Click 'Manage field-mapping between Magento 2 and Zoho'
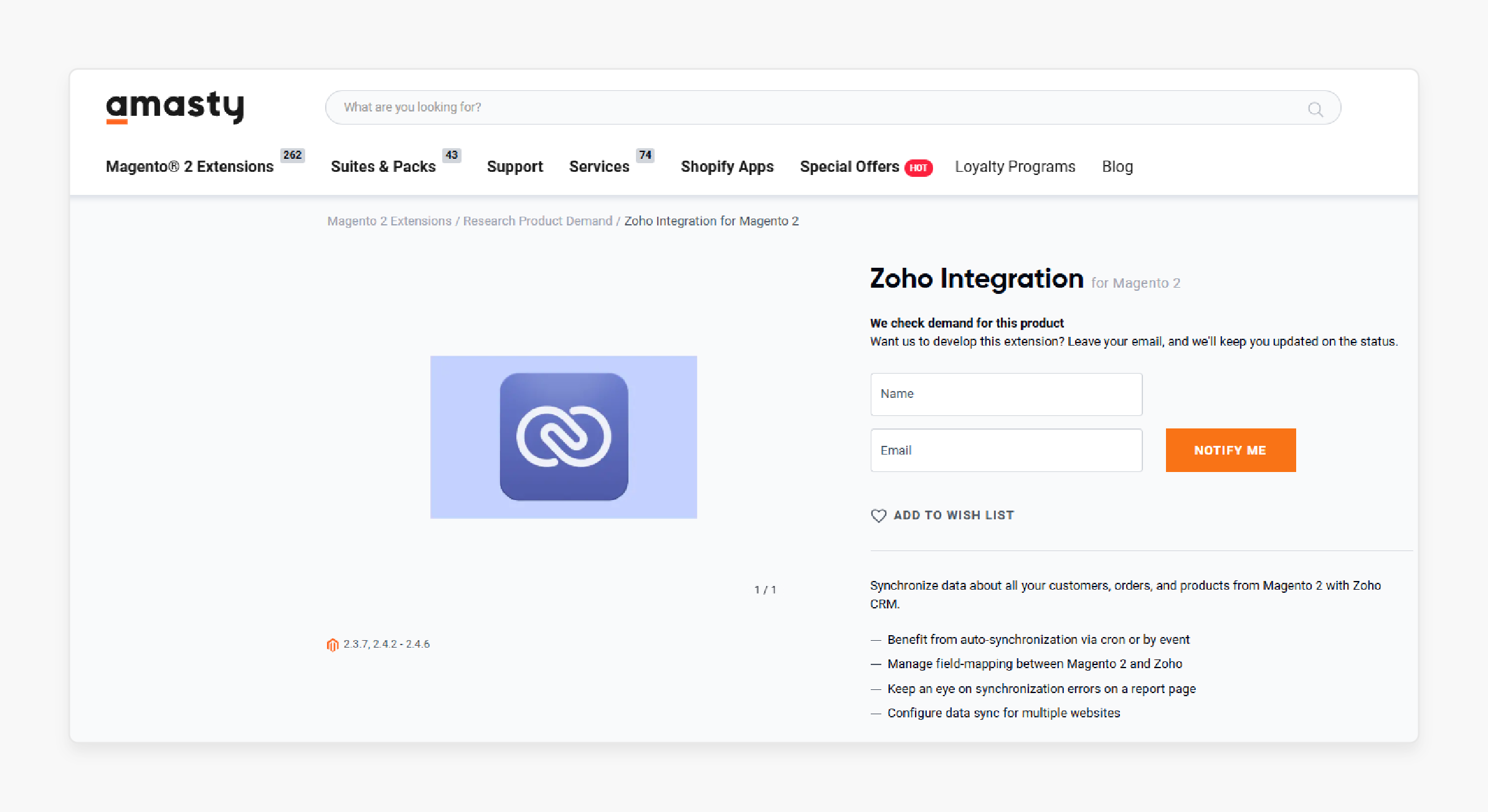This screenshot has height=812, width=1488. click(1035, 664)
